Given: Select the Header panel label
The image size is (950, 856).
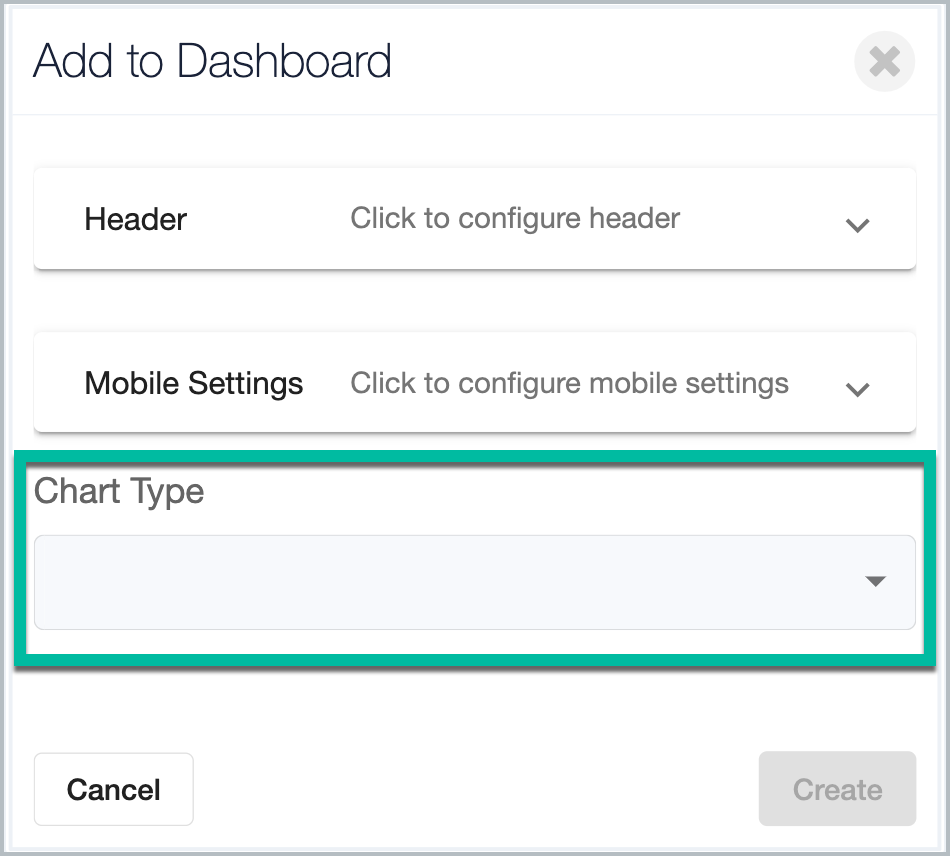Looking at the screenshot, I should pyautogui.click(x=136, y=219).
